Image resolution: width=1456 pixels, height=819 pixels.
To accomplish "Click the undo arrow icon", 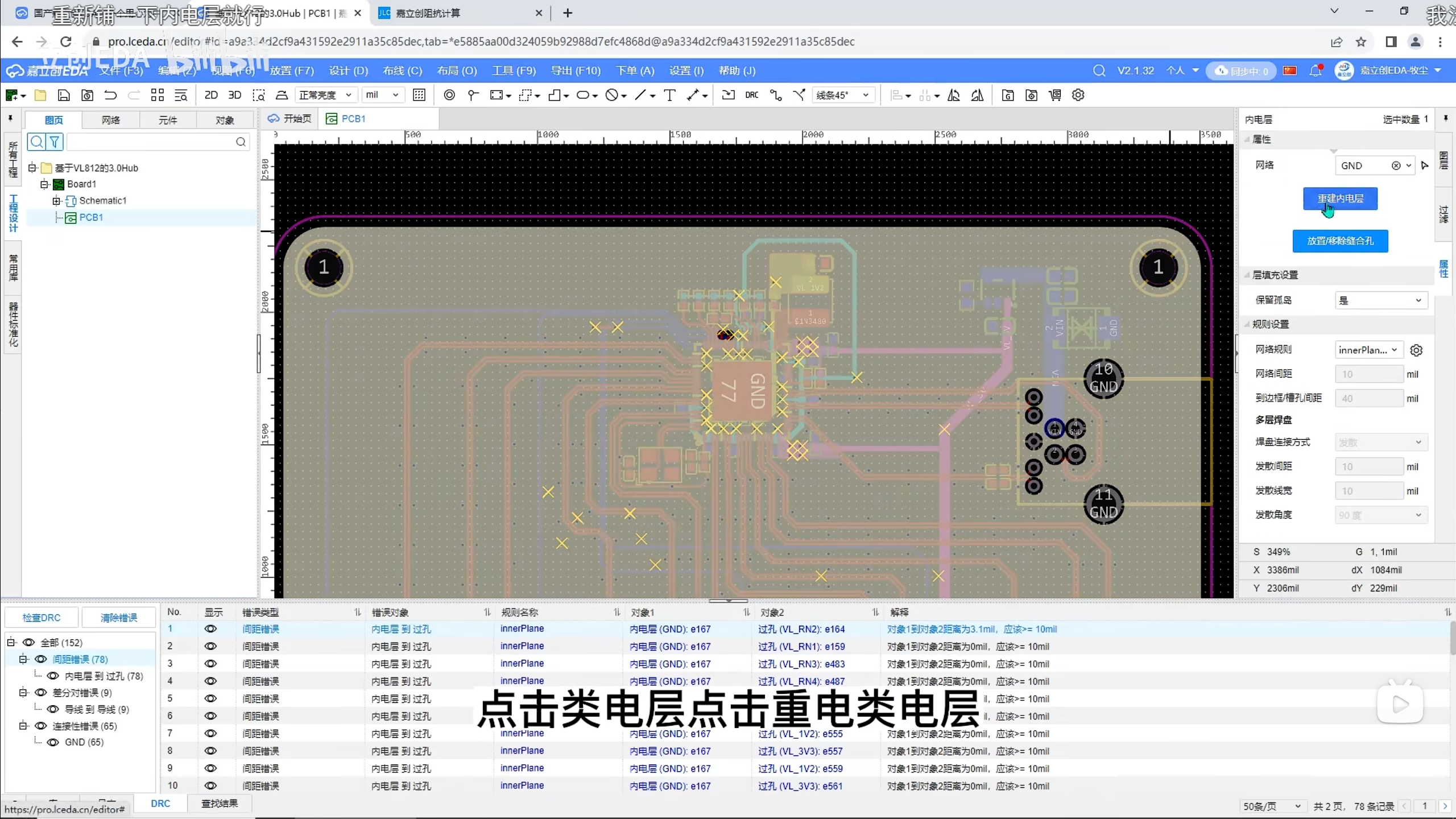I will 110,95.
